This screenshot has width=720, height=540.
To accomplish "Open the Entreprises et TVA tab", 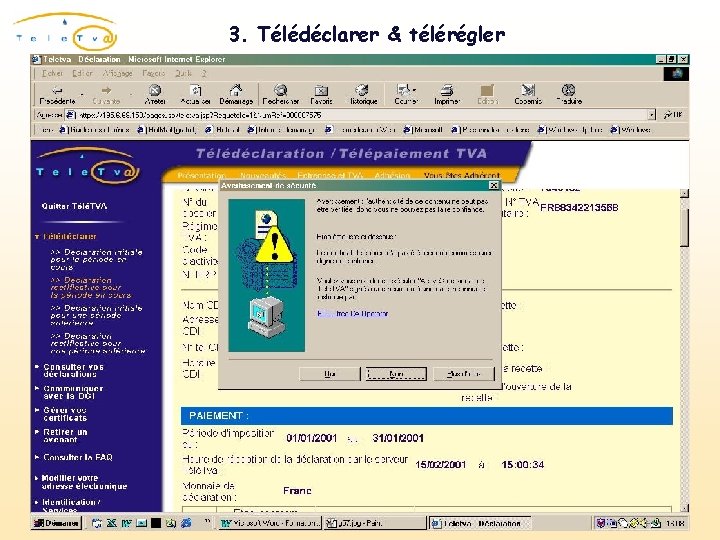I will coord(330,175).
